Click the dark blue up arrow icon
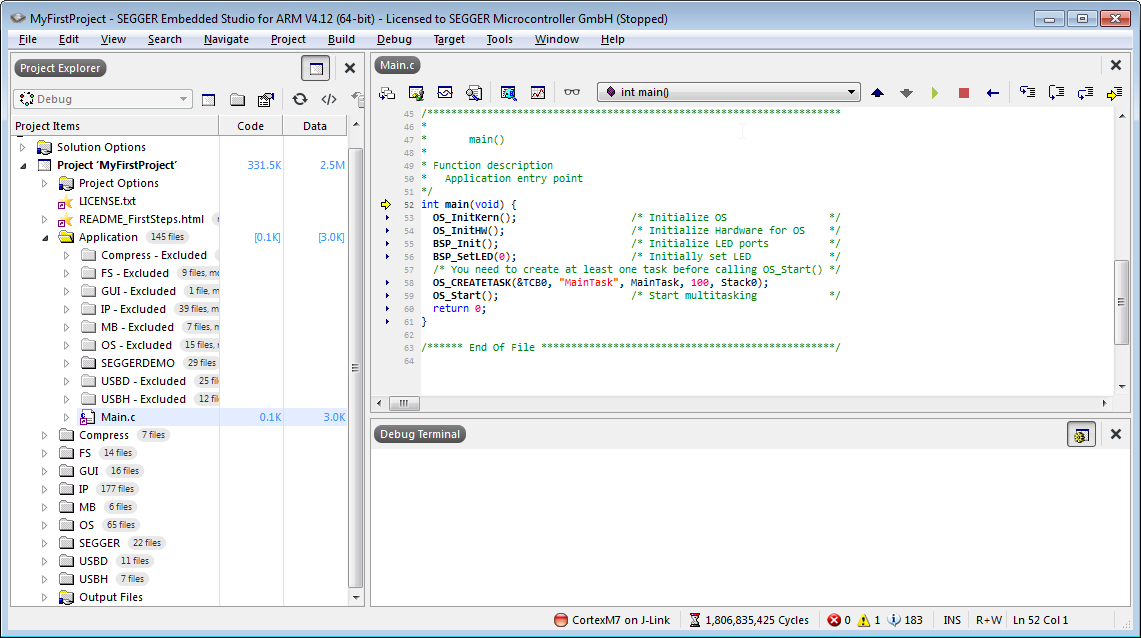Viewport: 1141px width, 638px height. click(878, 92)
